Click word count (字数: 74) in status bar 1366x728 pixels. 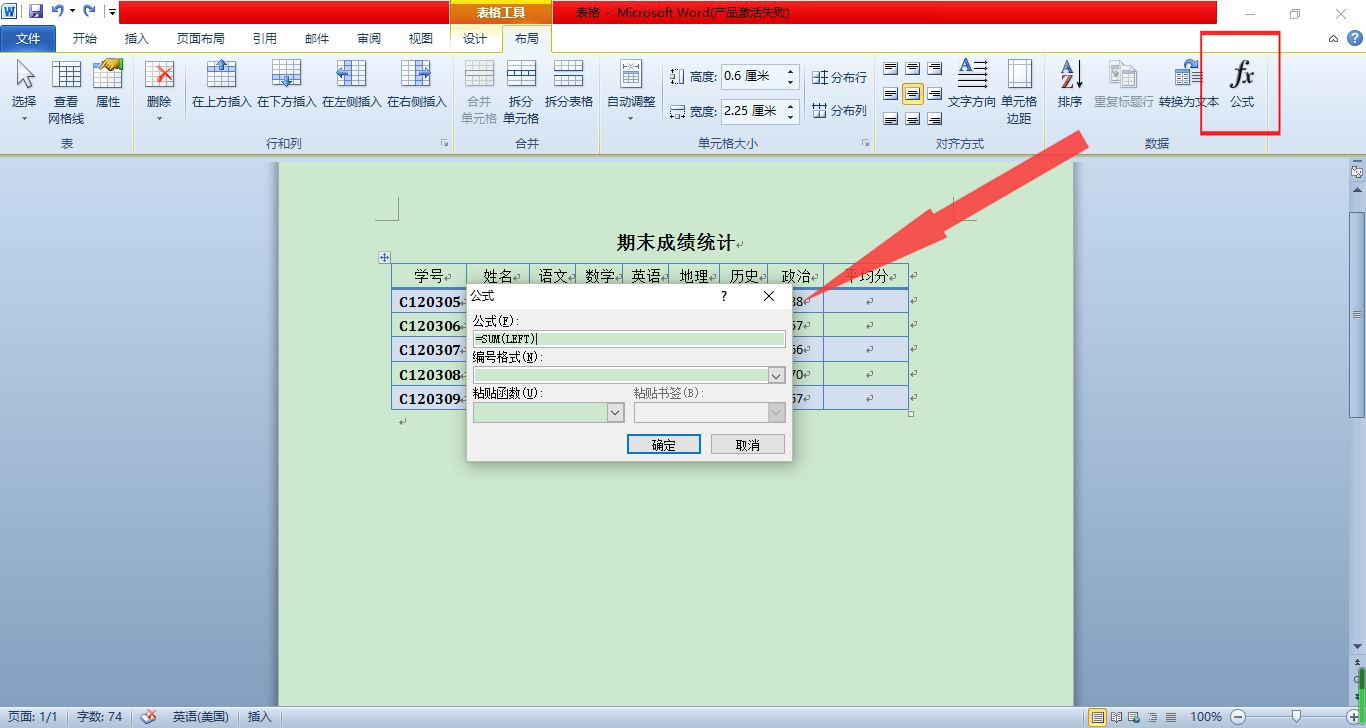point(100,717)
